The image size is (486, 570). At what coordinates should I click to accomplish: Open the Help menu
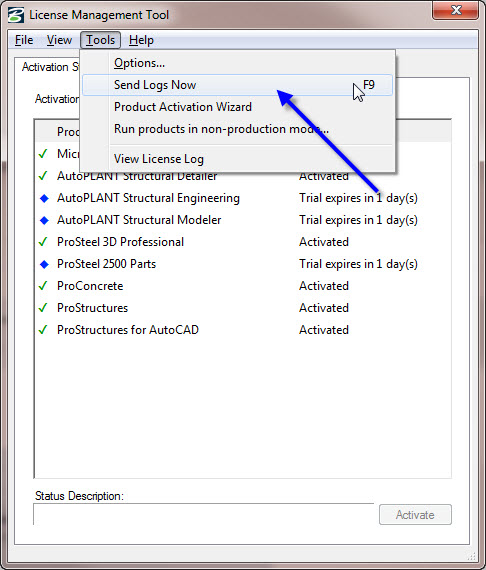point(141,40)
